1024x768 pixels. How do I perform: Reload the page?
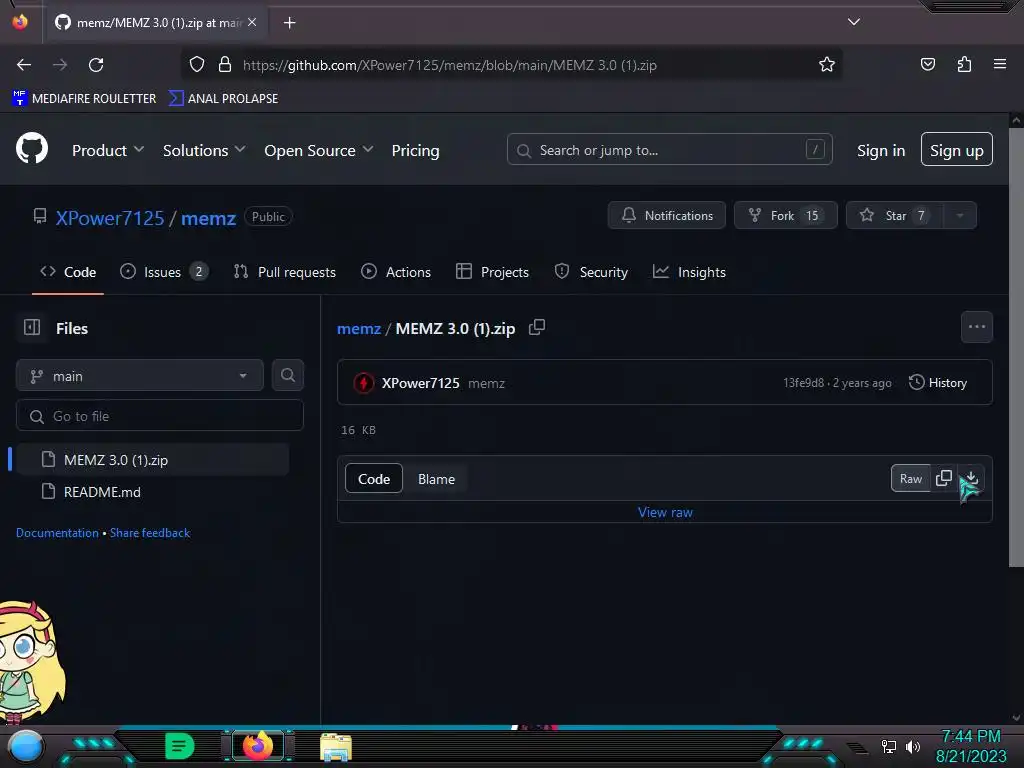pos(96,65)
